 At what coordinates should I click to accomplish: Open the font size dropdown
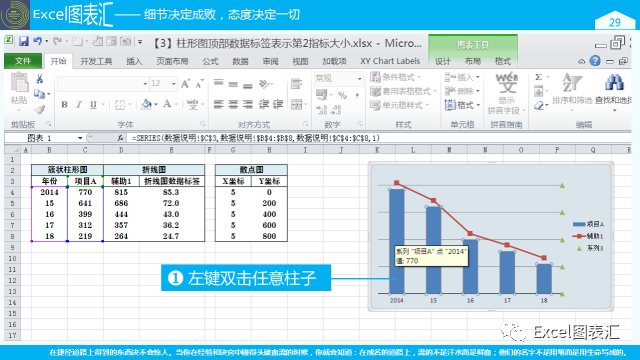[173, 84]
